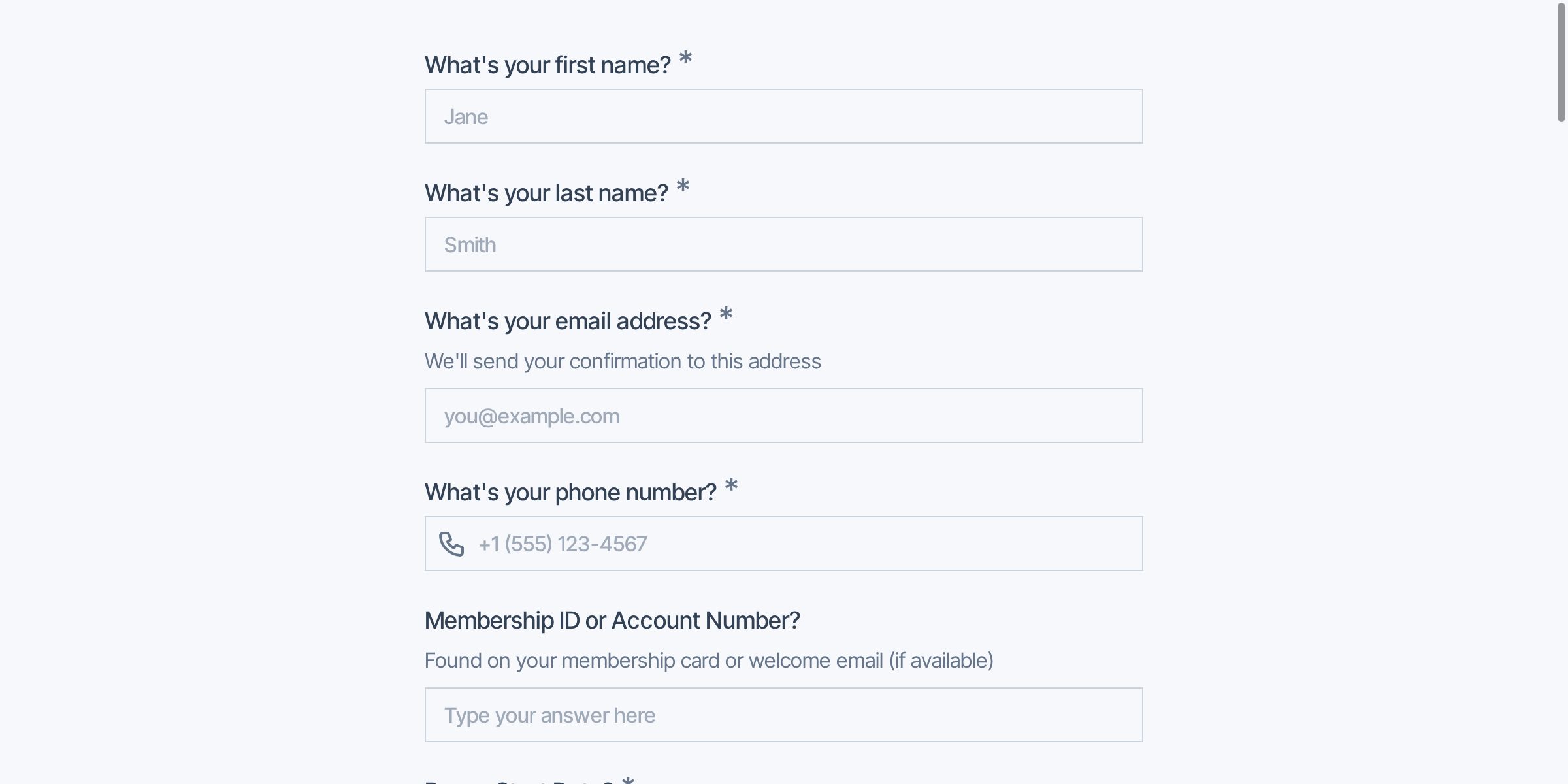Click the email address input field
Image resolution: width=1568 pixels, height=784 pixels.
(783, 416)
